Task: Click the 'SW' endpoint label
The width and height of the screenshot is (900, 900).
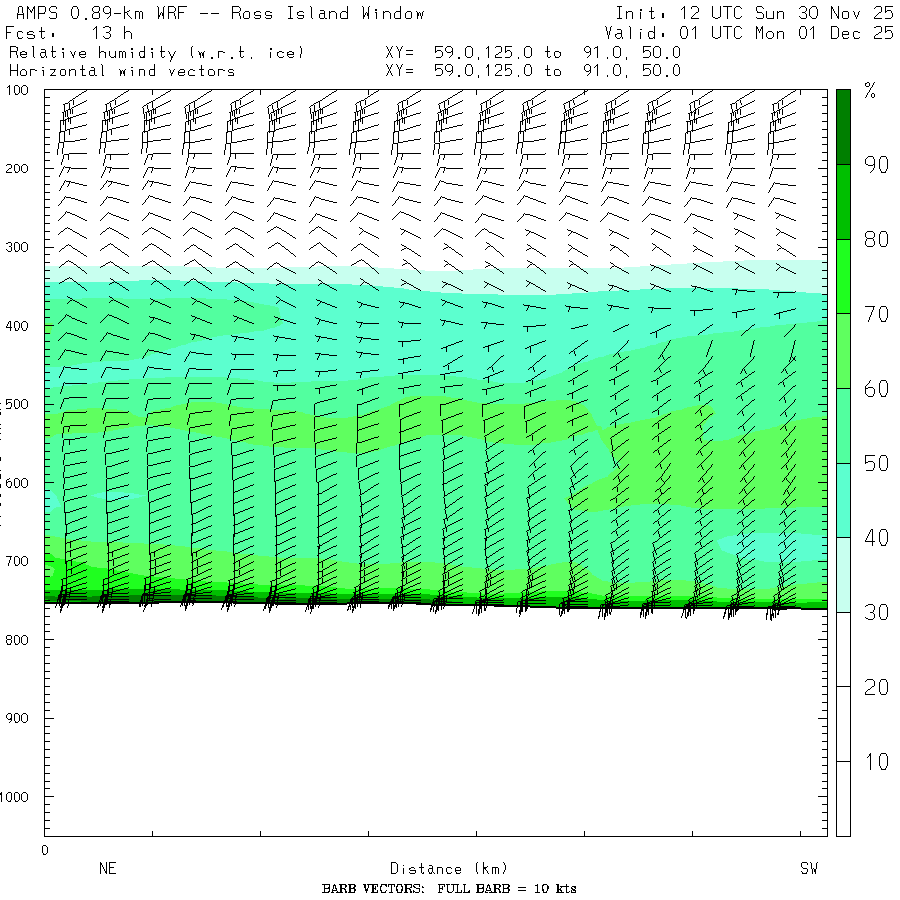Action: coord(809,868)
